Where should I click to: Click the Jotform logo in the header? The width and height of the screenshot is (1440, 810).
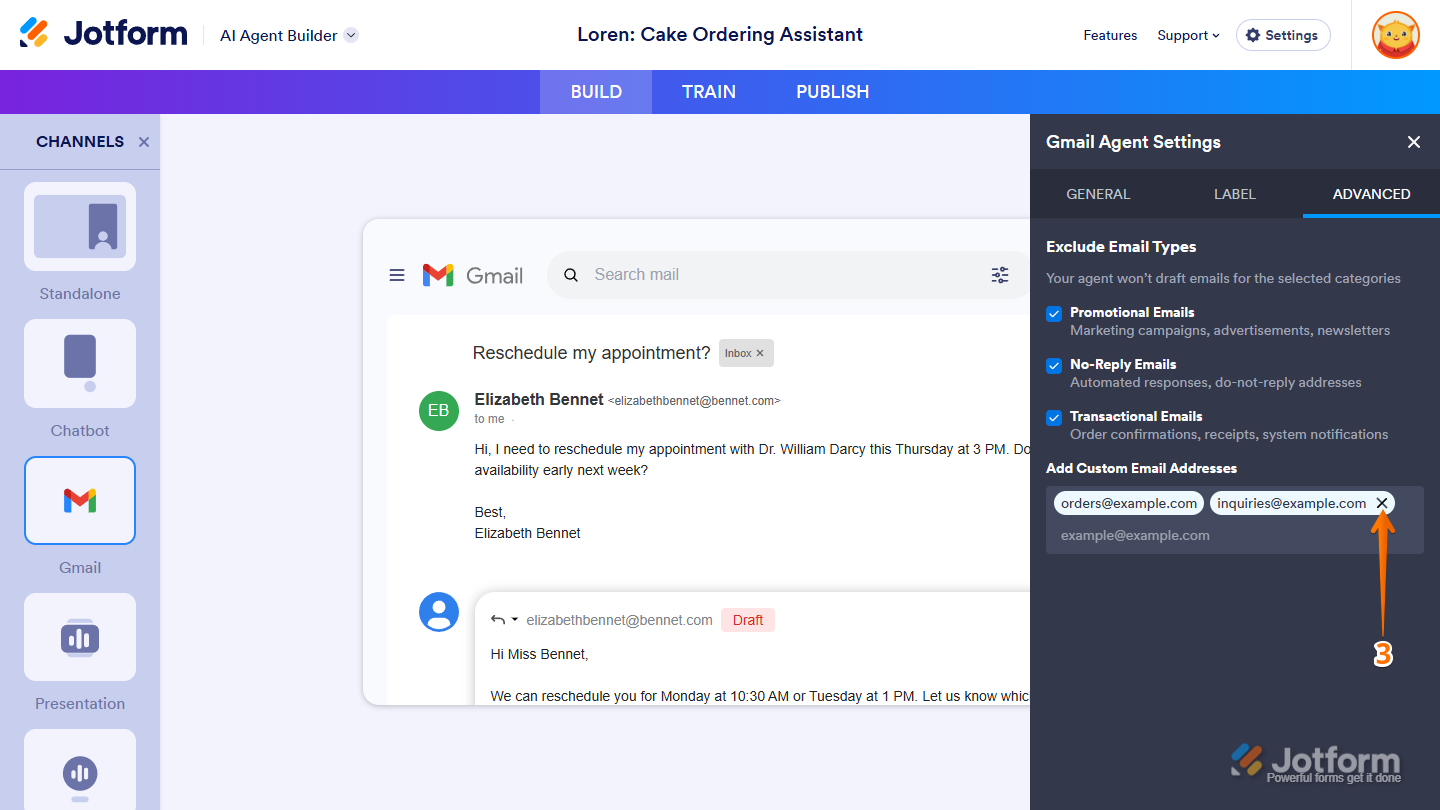tap(103, 33)
